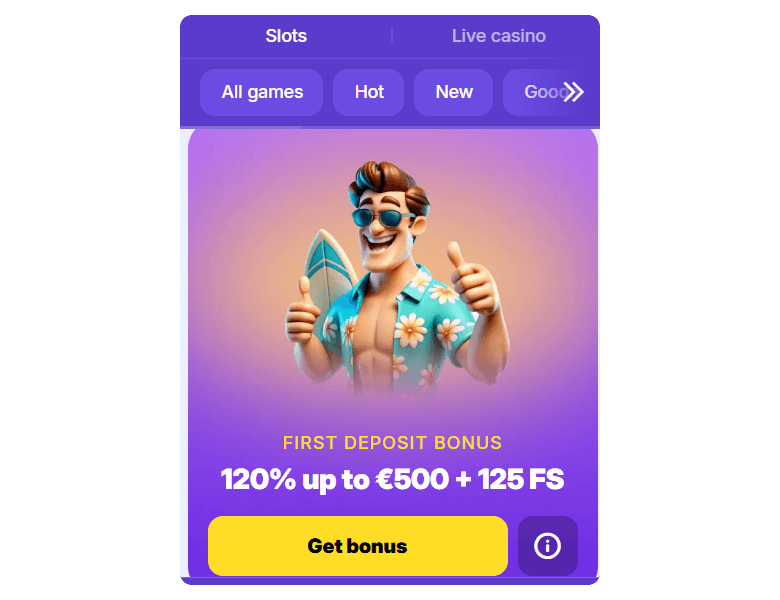Select the Hot games filter chip

(369, 92)
